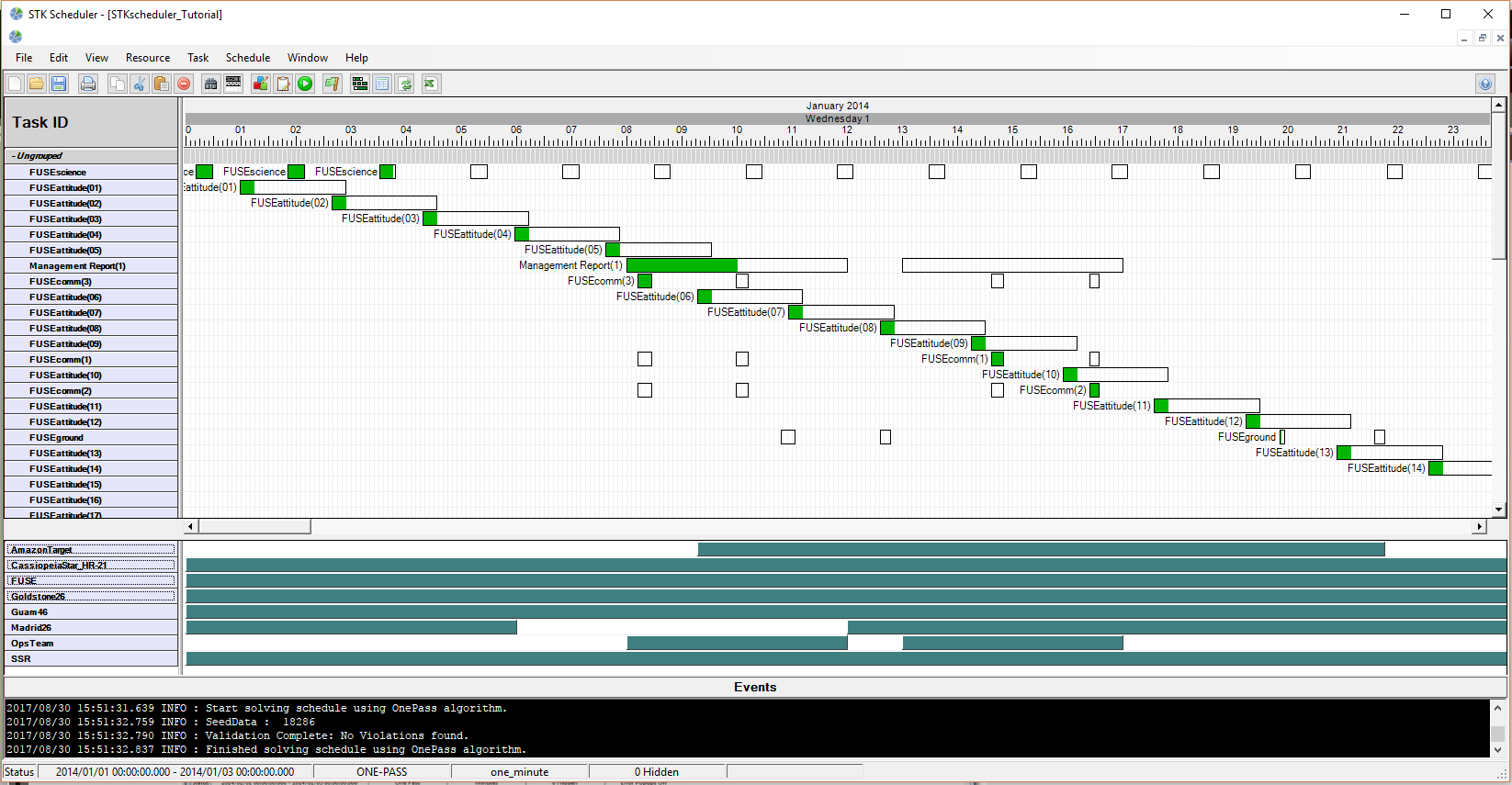Collapse the Ungrouped task group

13,156
